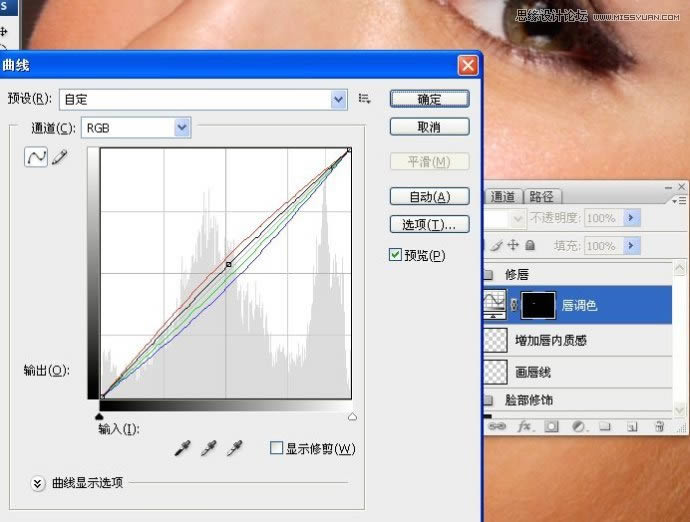Screen dimensions: 690x522
Task: Pick the black point eyedropper
Action: [182, 450]
